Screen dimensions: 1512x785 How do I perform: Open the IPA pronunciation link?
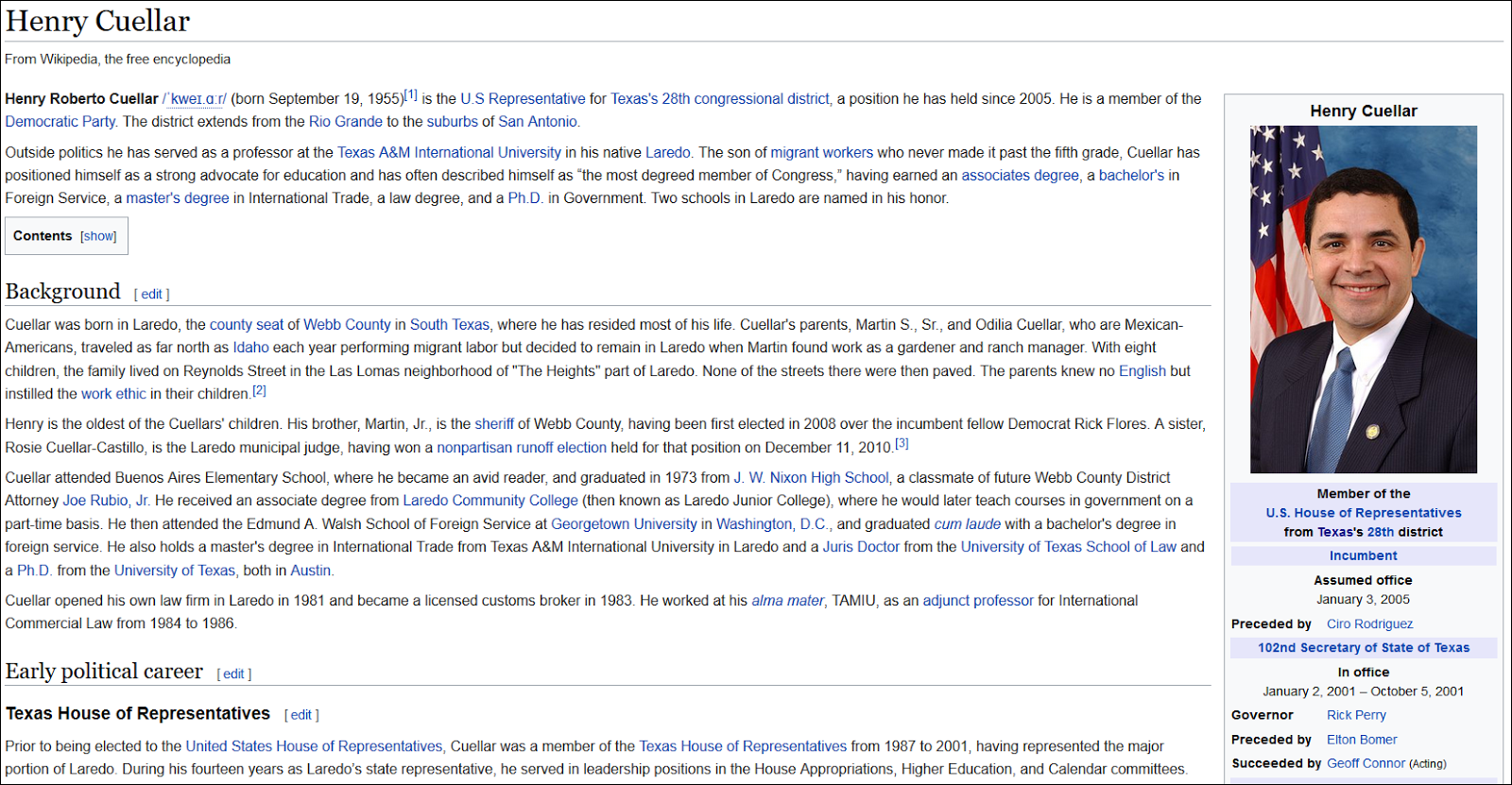coord(195,99)
